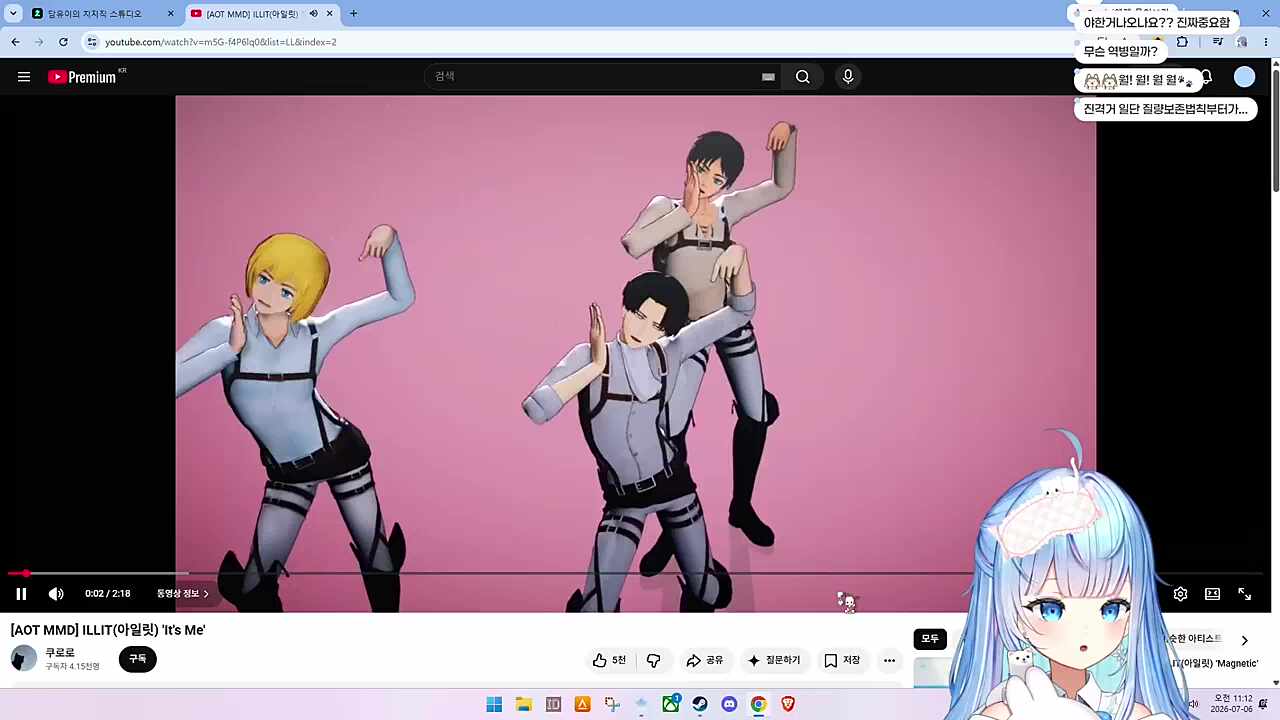Switch to theater mode
The width and height of the screenshot is (1280, 720).
tap(1212, 594)
